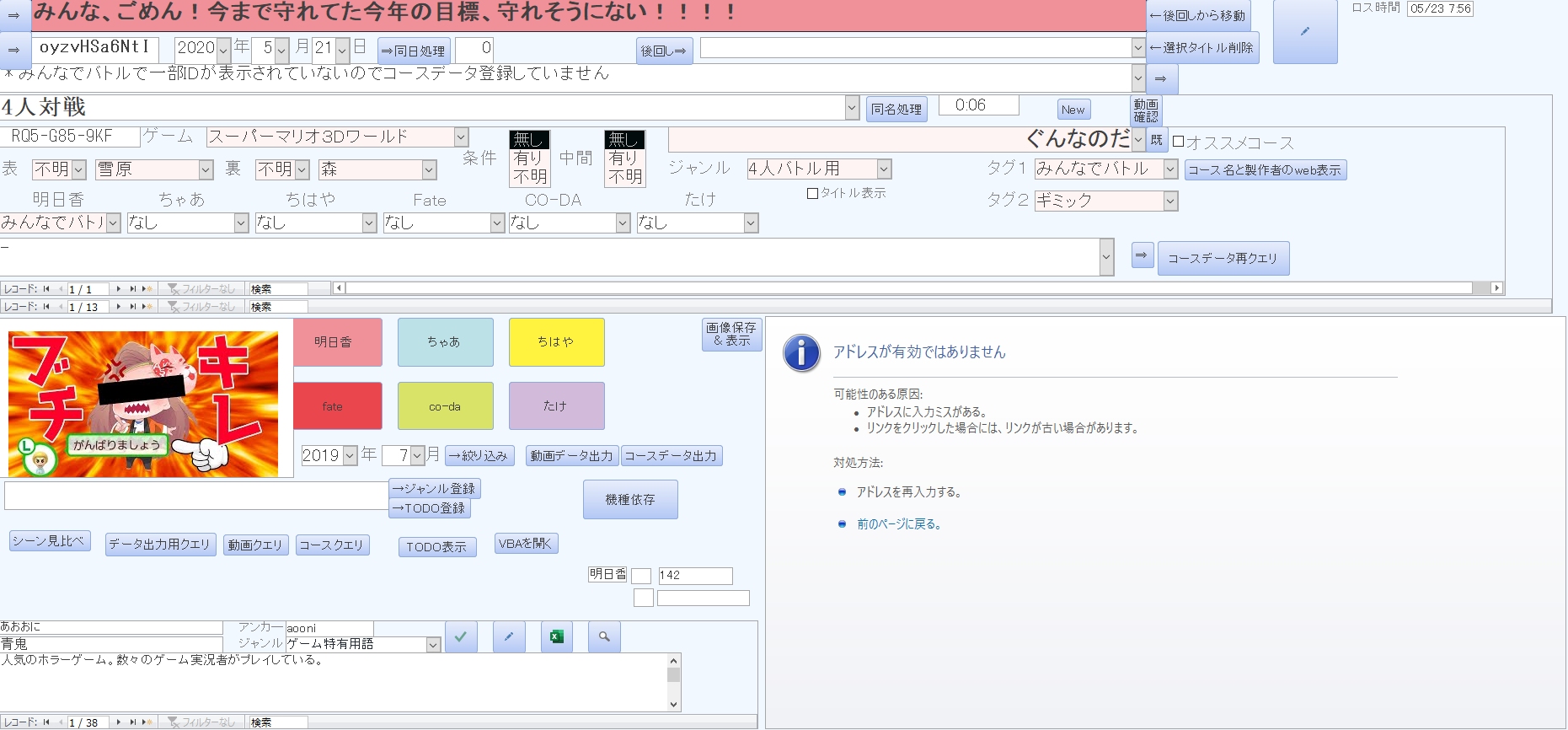Screen dimensions: 1568x730
Task: Open the day 21 dropdown
Action: [x=342, y=50]
